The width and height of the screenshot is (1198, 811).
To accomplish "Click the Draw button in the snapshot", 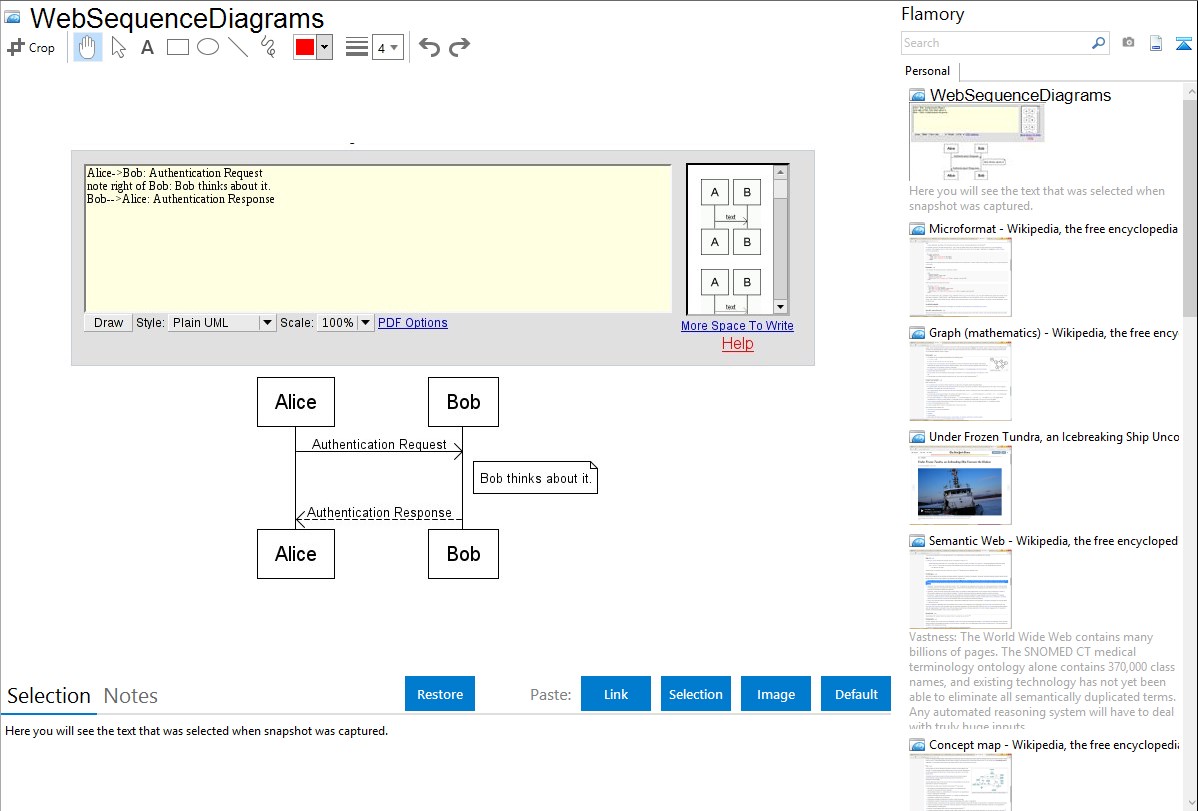I will point(108,323).
